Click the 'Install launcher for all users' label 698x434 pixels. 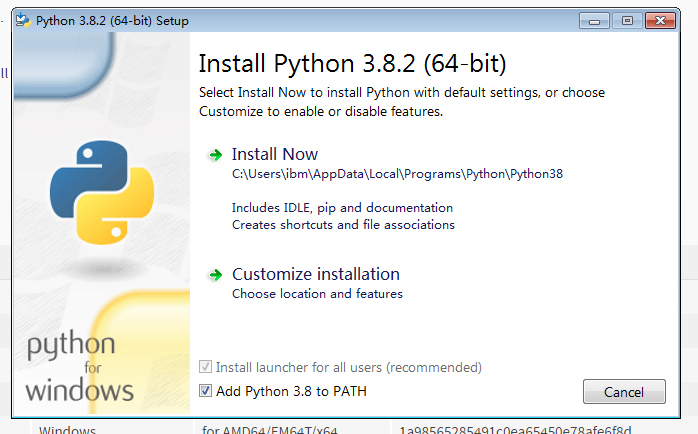348,367
